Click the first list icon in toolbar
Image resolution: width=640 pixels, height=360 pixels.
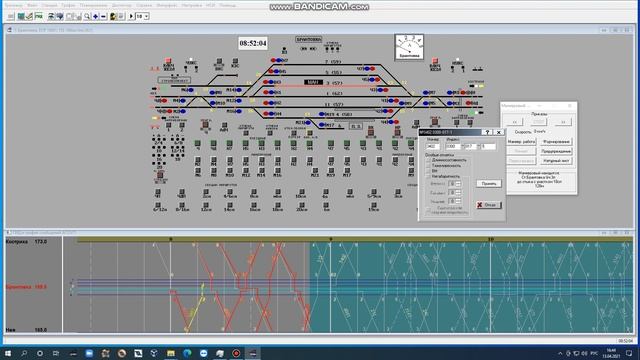(11, 16)
